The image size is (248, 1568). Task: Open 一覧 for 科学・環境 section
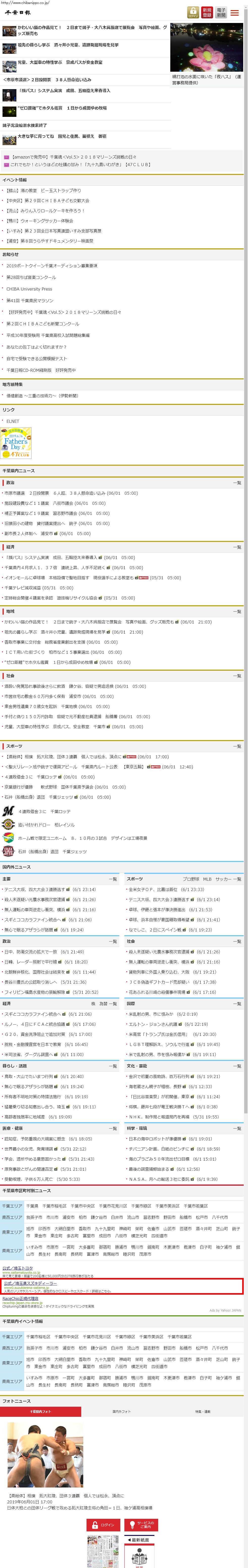click(x=237, y=1129)
